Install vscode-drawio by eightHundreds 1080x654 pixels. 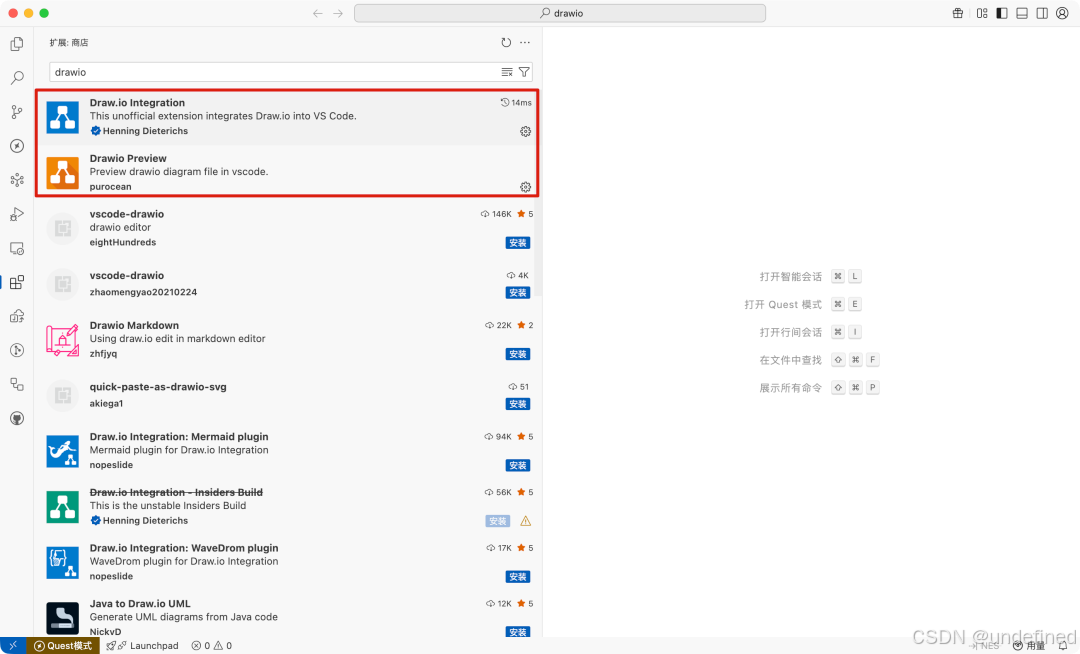(518, 243)
